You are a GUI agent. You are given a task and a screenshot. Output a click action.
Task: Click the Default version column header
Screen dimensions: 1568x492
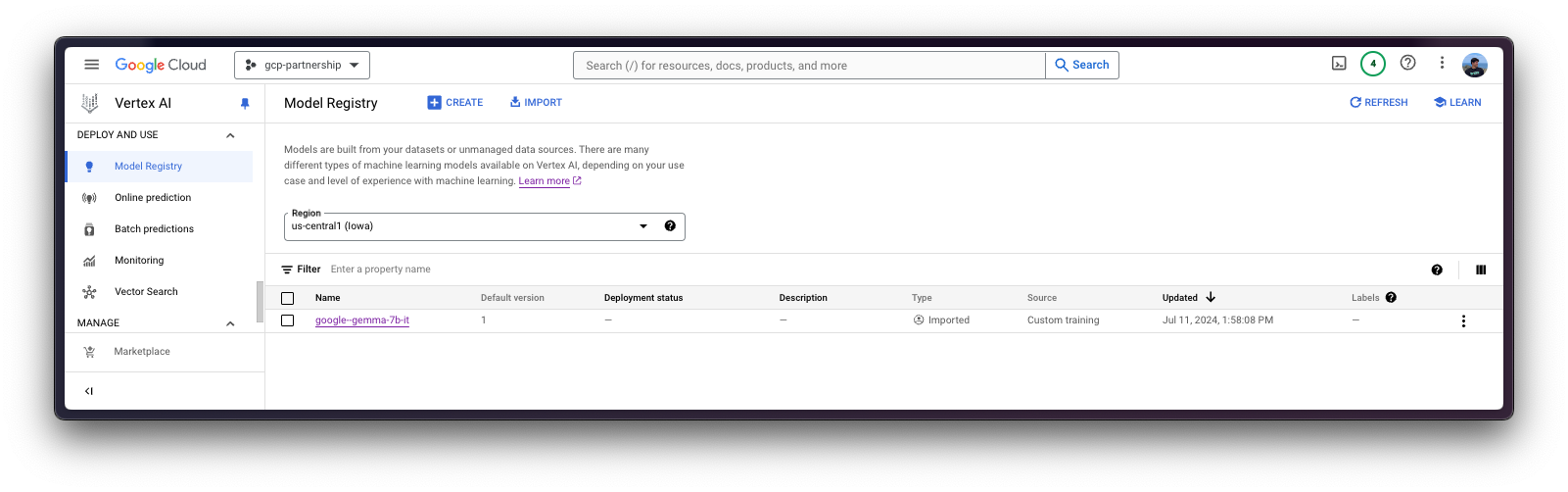pyautogui.click(x=512, y=298)
